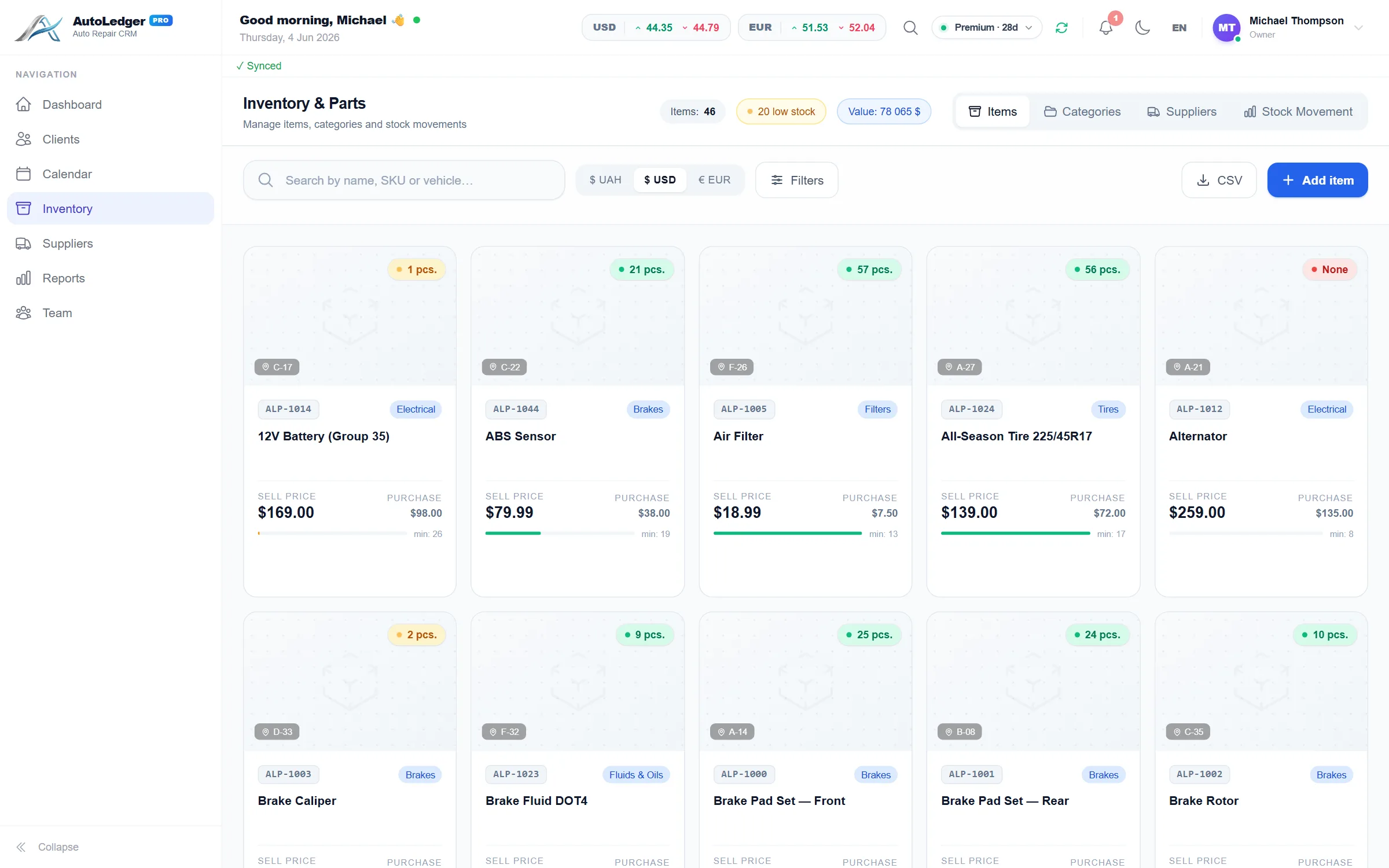The image size is (1389, 868).
Task: Click the location pin A-21 badge
Action: (x=1188, y=367)
